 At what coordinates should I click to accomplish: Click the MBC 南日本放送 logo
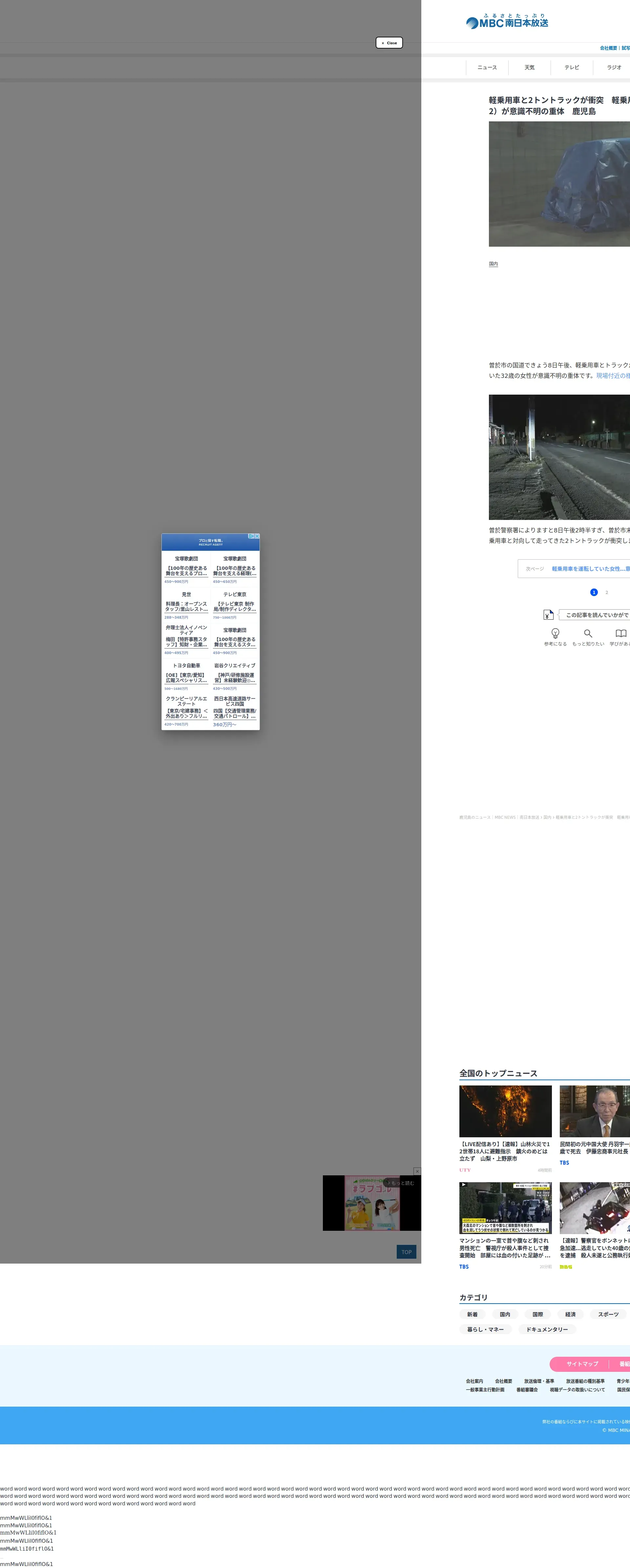[507, 22]
